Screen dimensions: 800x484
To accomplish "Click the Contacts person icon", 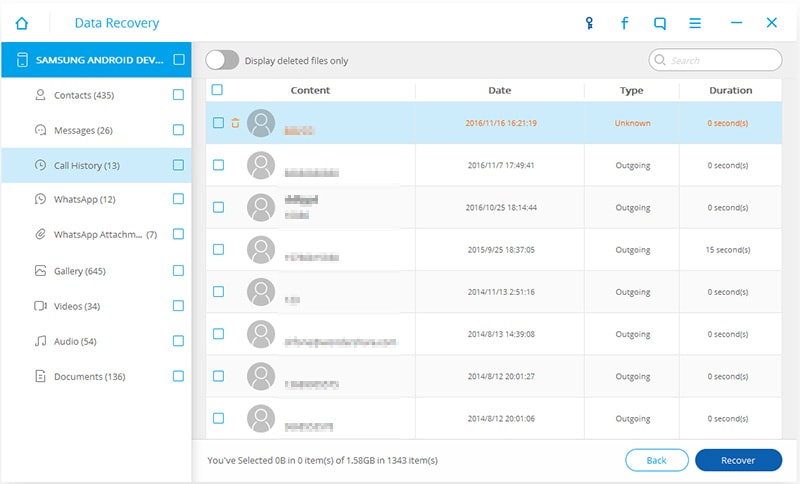I will pos(40,95).
